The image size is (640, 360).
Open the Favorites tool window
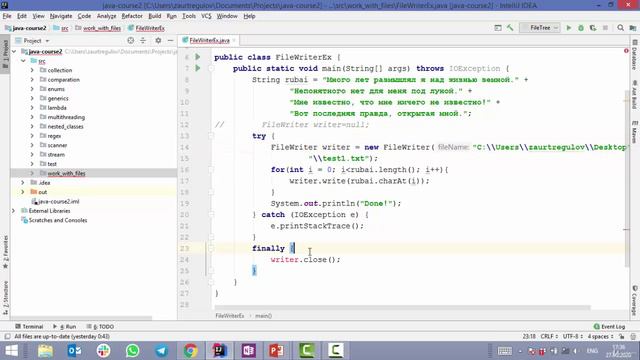click(5, 251)
